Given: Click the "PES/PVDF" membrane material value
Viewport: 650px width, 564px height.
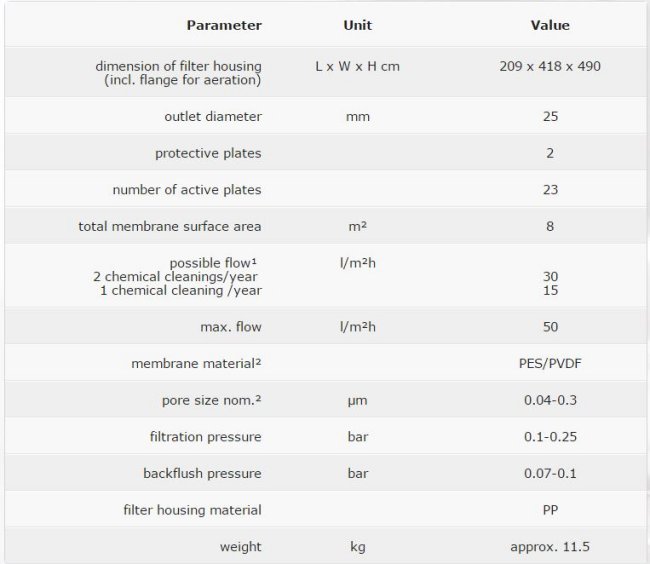Looking at the screenshot, I should (549, 364).
